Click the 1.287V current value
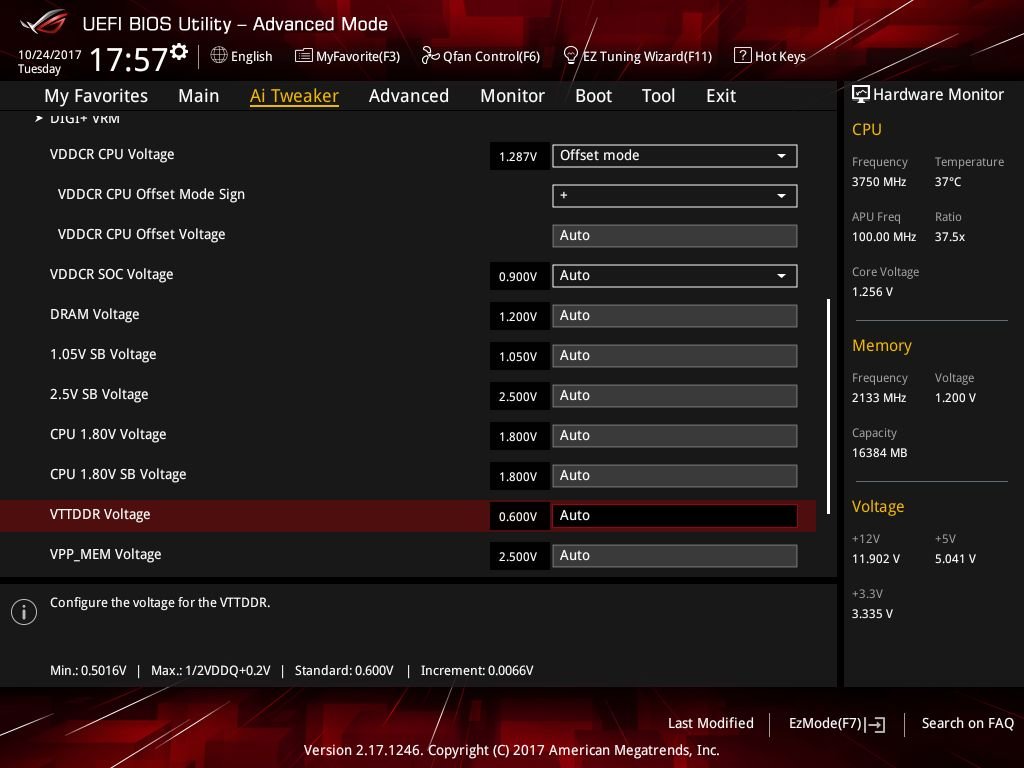The image size is (1024, 768). pyautogui.click(x=518, y=157)
